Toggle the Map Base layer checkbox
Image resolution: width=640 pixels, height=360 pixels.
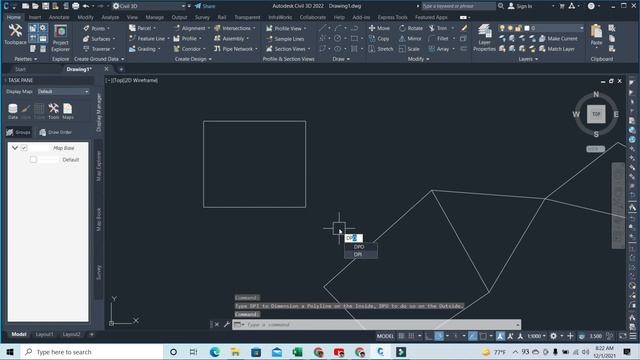coord(24,148)
